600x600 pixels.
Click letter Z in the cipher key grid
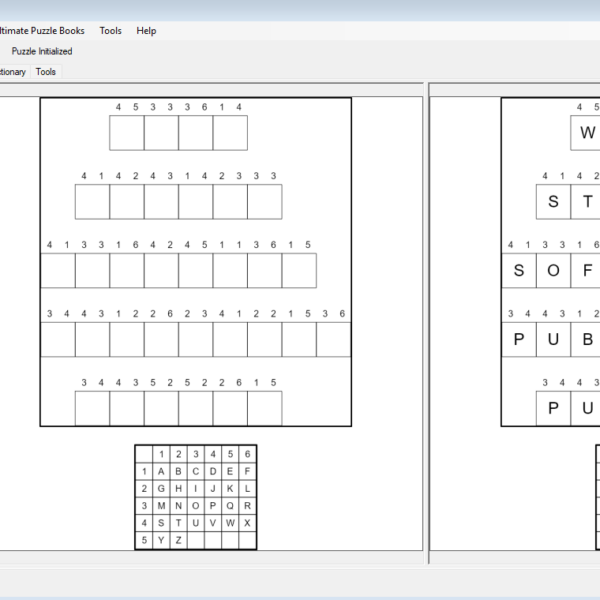(x=178, y=539)
